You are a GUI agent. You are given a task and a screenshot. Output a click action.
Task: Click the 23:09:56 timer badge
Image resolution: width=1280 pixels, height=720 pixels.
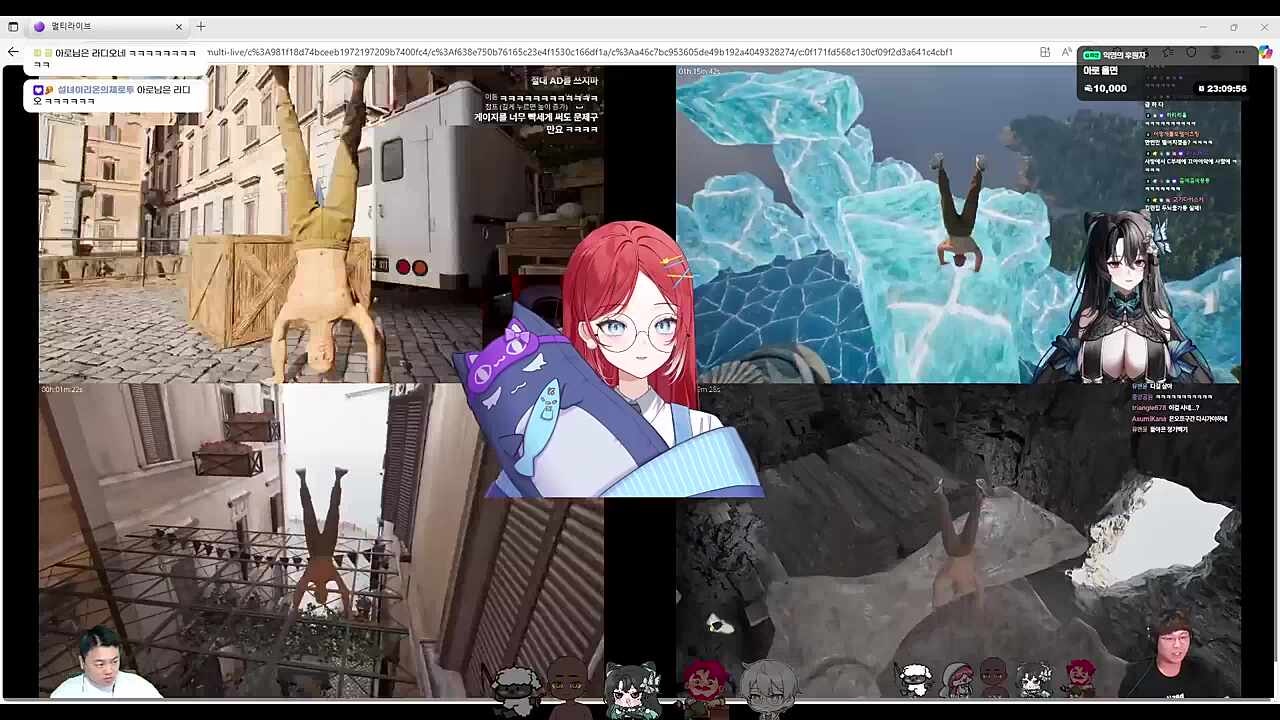coord(1221,88)
